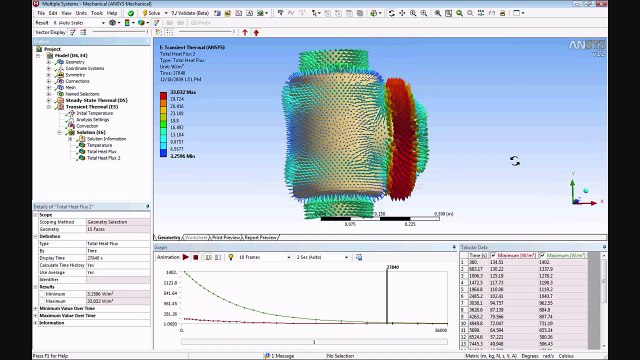Click the Tabular Data vertical scrollbar
The image size is (640, 360).
(x=604, y=300)
